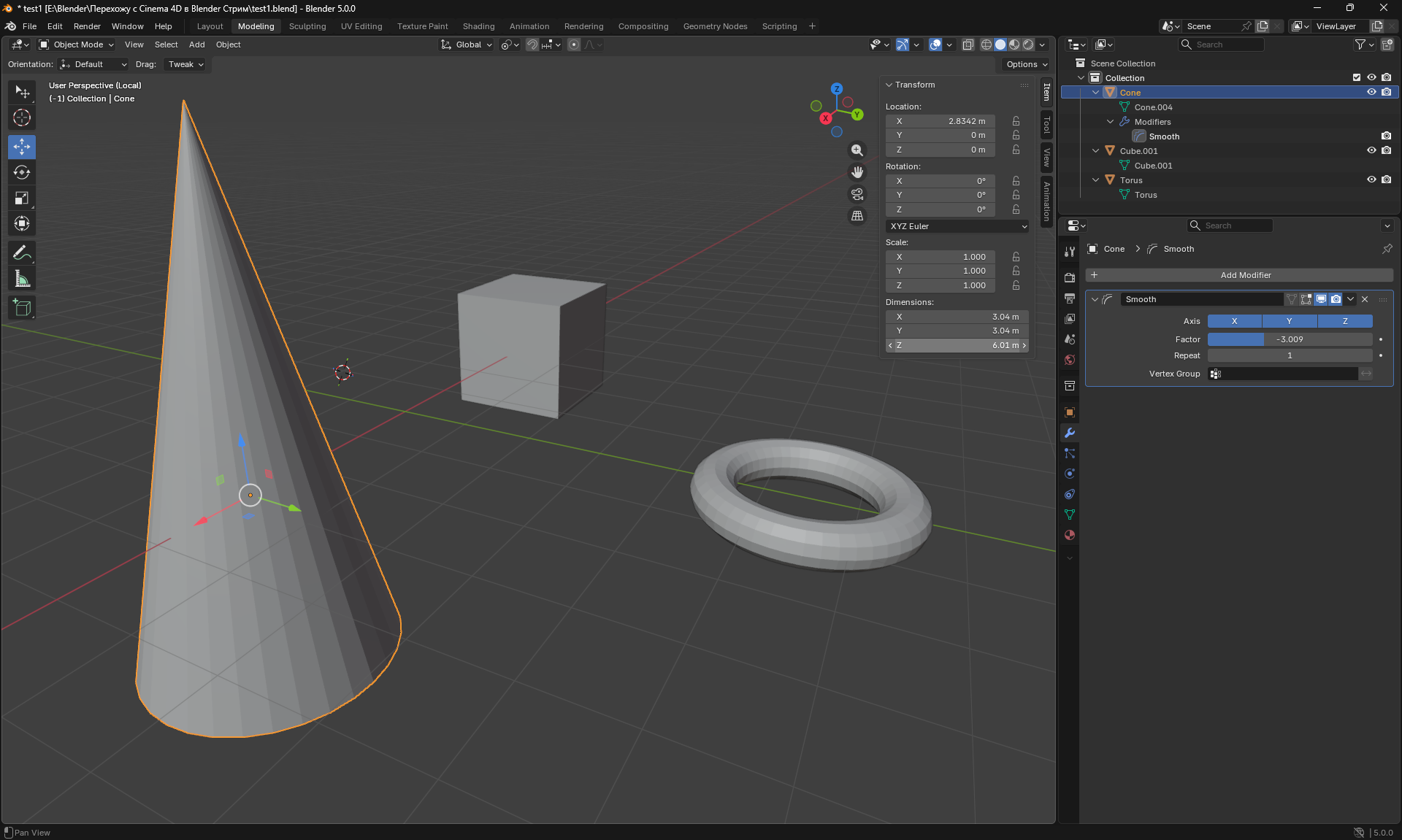Click the Add Modifier button
The image size is (1402, 840).
1245,275
